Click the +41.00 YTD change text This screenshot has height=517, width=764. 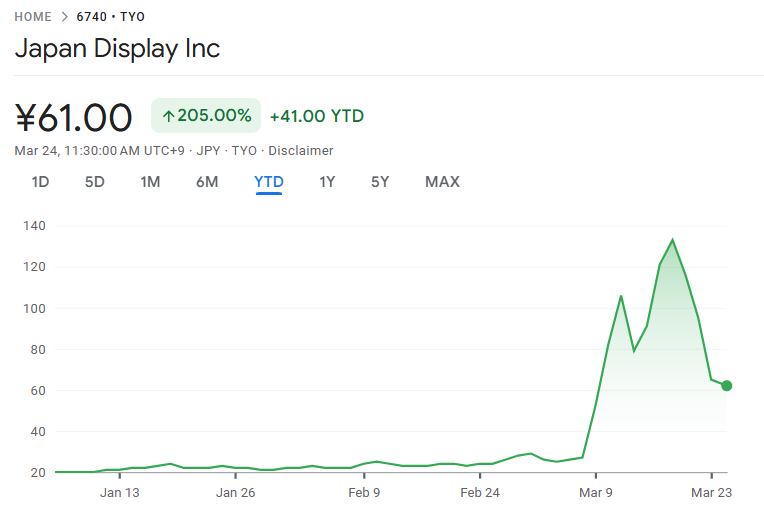point(317,116)
